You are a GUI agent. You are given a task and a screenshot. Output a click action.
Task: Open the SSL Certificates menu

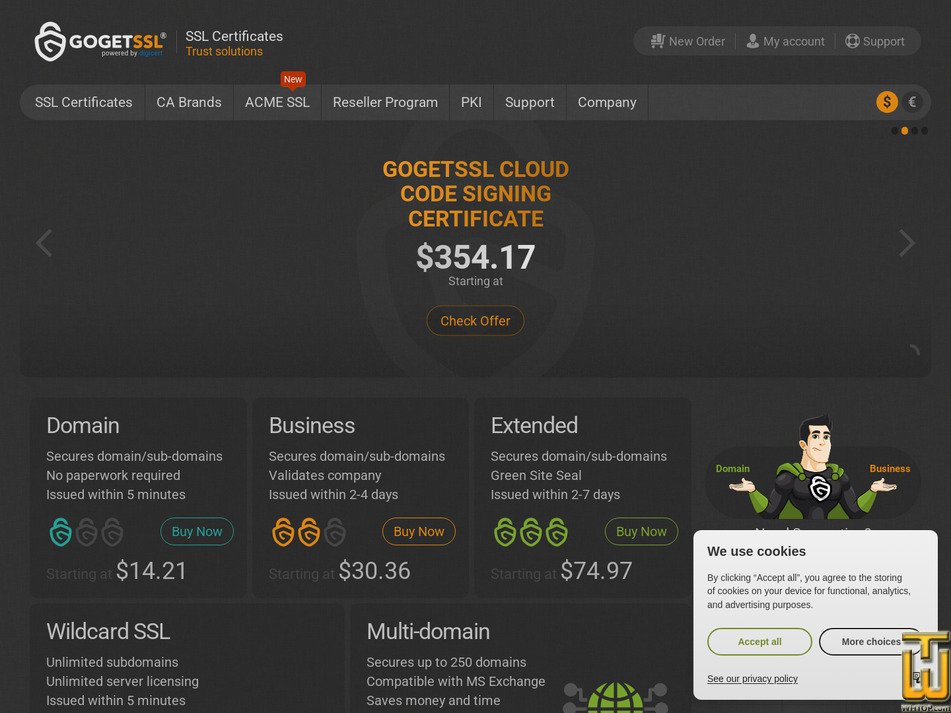pyautogui.click(x=83, y=101)
